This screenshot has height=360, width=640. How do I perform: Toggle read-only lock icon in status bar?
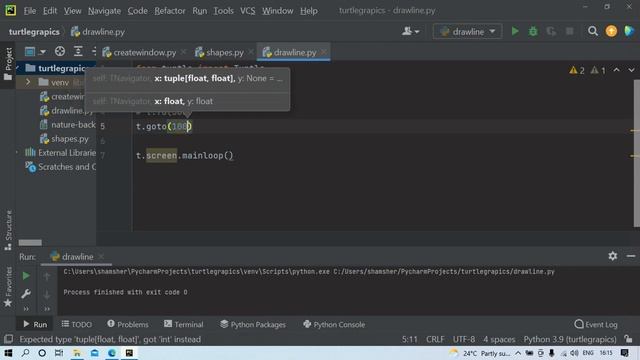point(628,339)
